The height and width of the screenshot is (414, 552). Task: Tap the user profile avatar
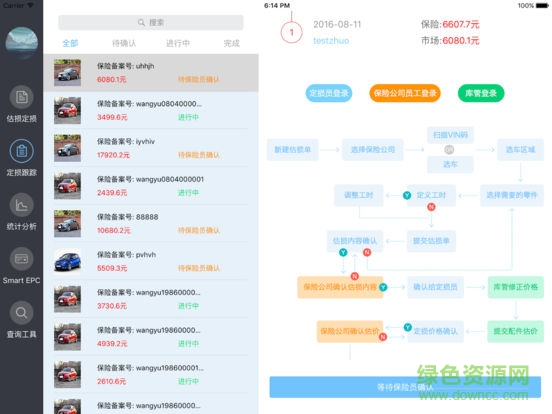point(21,43)
